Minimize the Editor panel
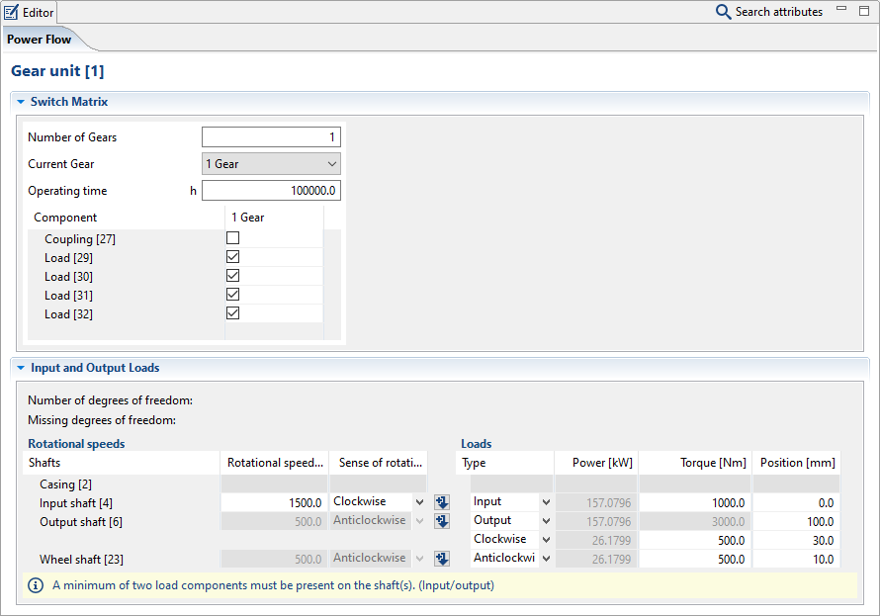 click(x=842, y=10)
